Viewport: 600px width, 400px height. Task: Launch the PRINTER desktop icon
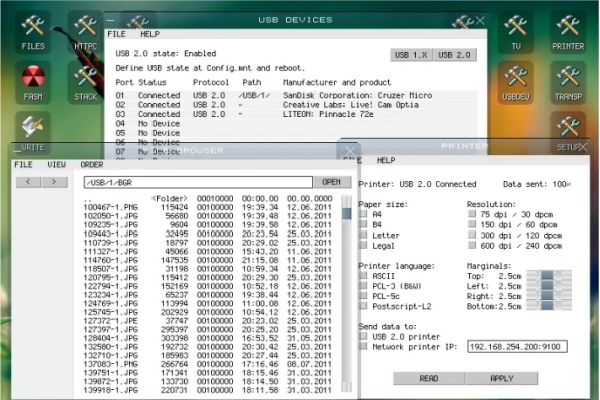[568, 29]
